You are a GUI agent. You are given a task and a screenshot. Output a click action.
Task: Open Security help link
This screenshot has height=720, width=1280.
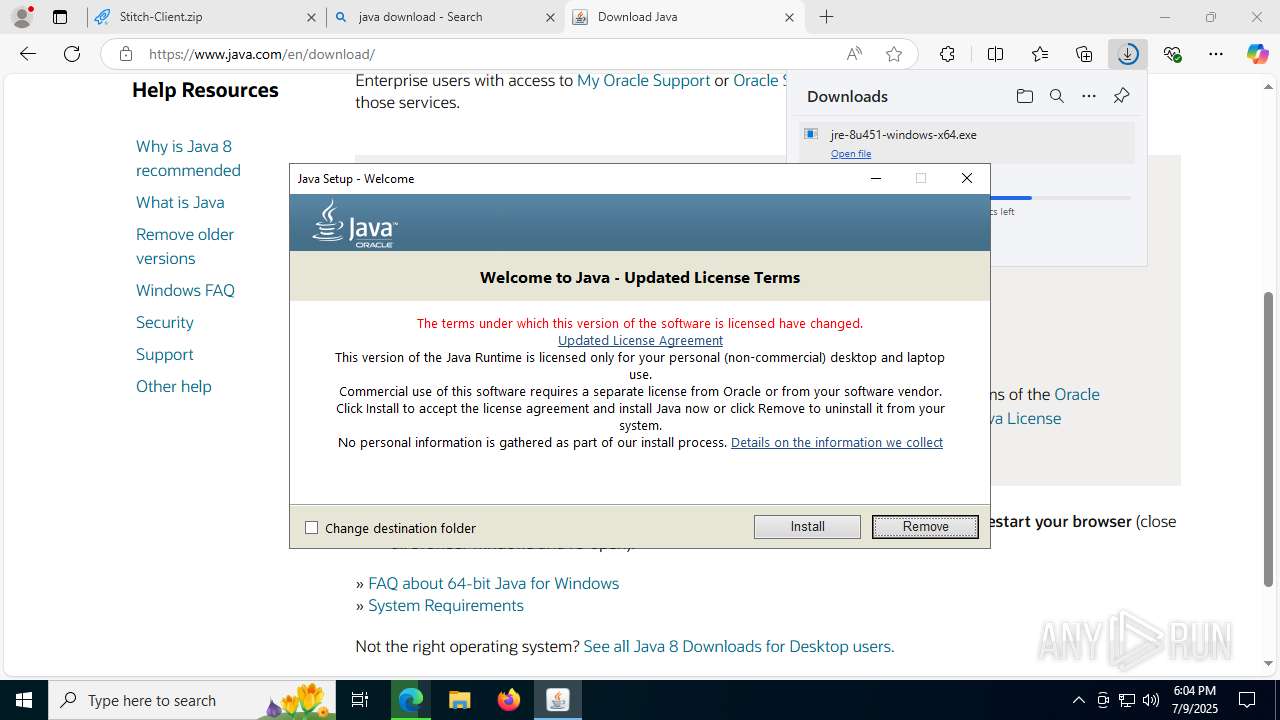[165, 322]
